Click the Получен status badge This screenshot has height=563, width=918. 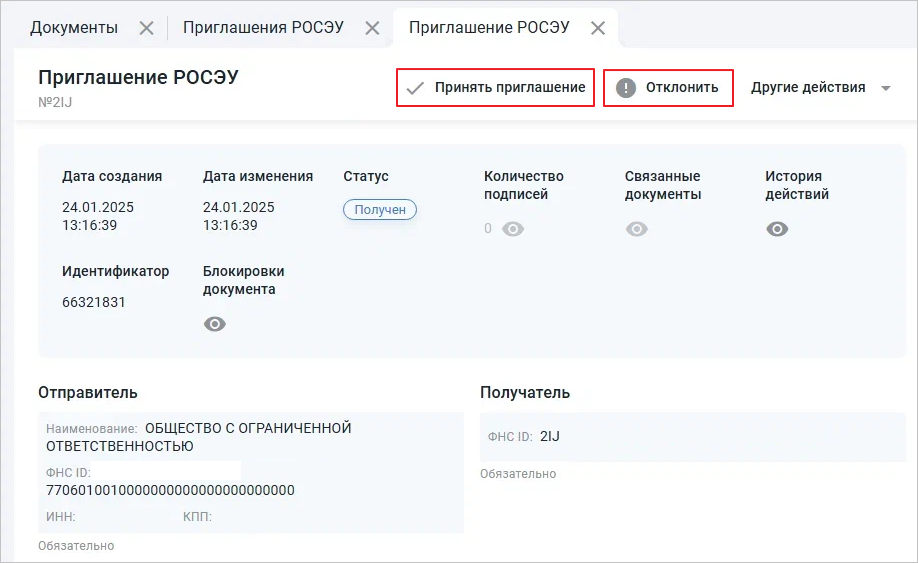[380, 210]
